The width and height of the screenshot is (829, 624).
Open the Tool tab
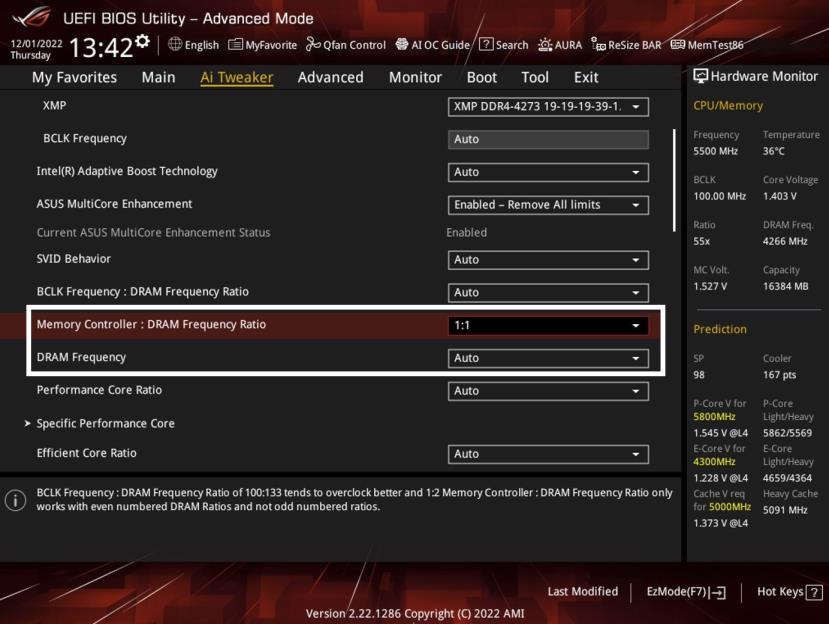coord(535,78)
